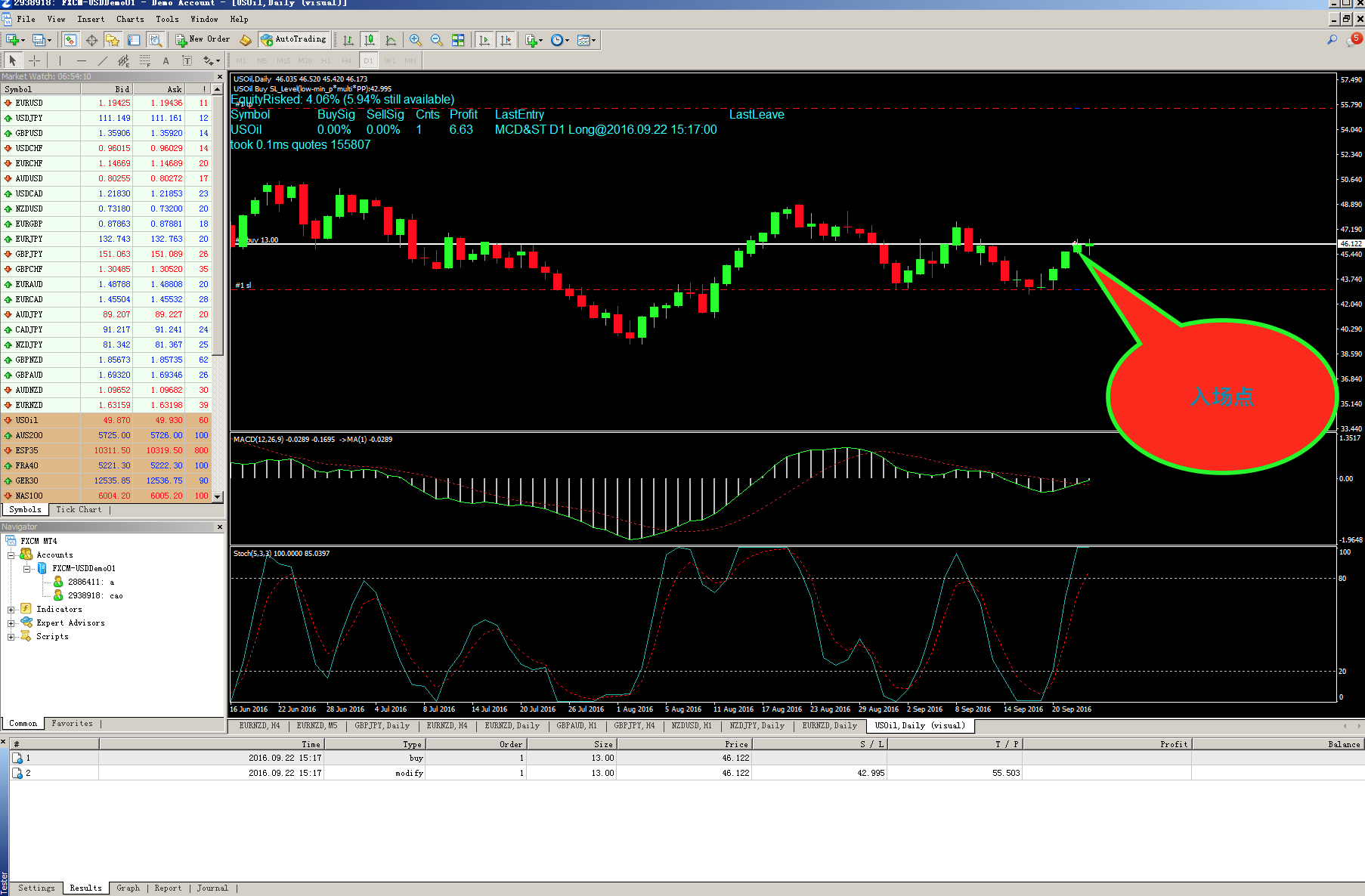
Task: Open the periods clock dropdown
Action: [560, 40]
